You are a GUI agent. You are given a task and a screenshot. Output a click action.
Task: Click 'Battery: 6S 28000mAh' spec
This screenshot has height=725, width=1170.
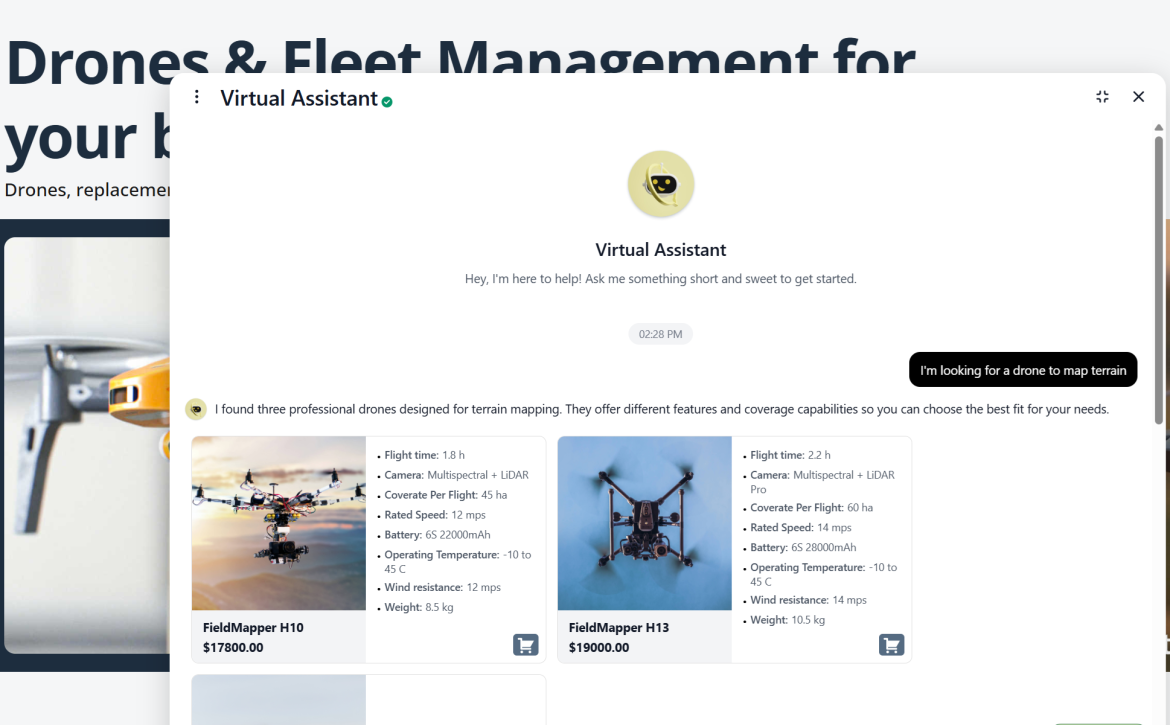pyautogui.click(x=803, y=547)
